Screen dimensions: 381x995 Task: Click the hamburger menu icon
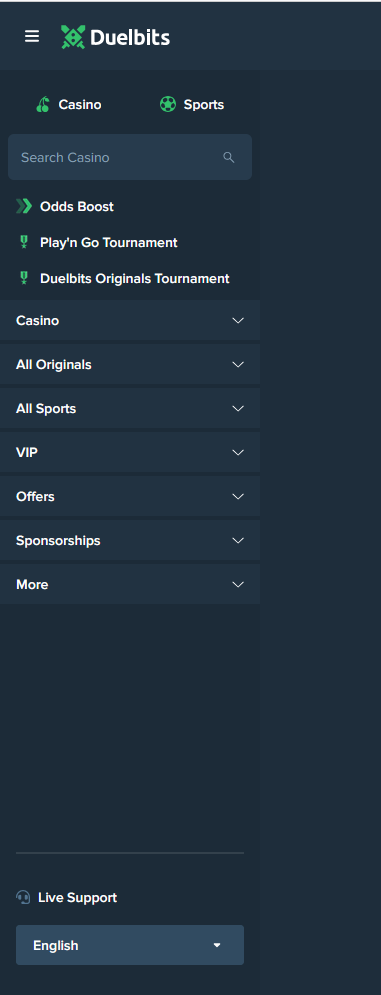click(32, 36)
